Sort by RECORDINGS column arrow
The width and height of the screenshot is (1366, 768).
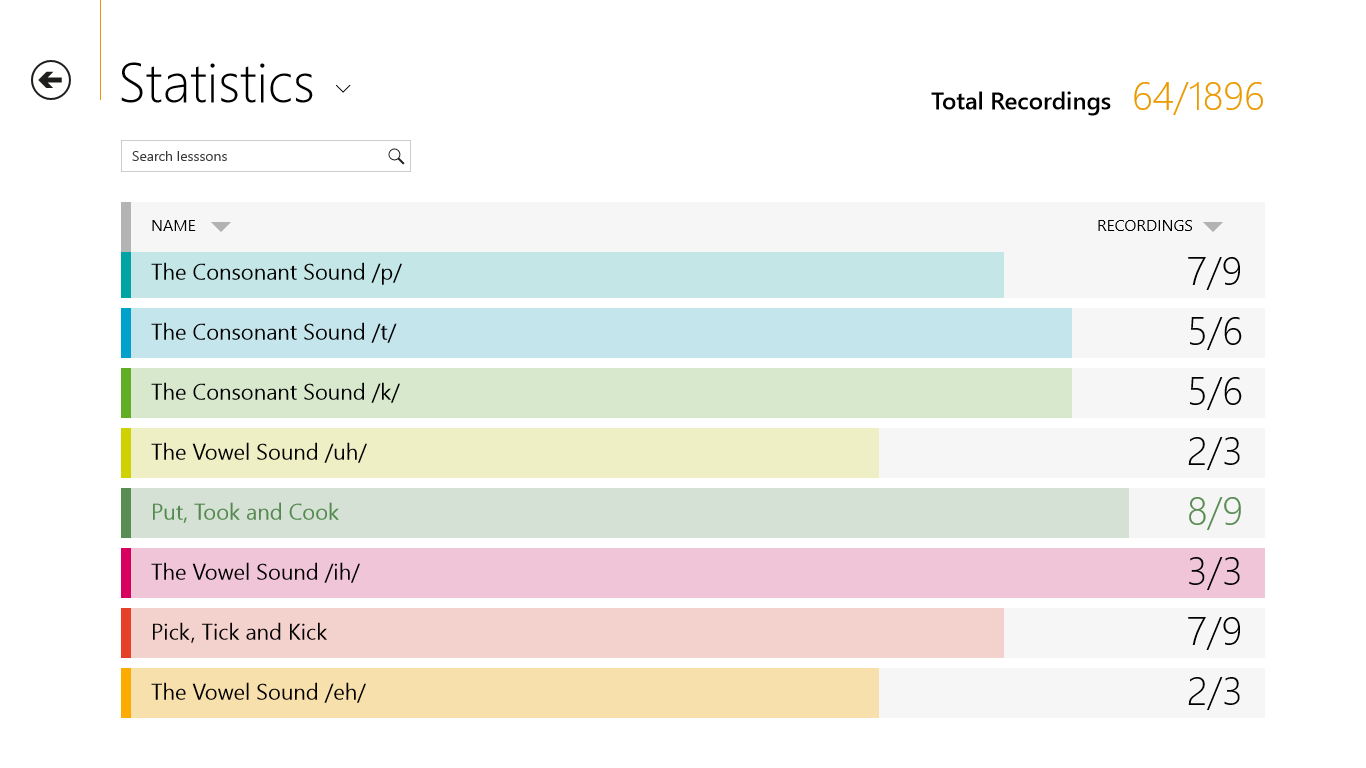[1212, 227]
